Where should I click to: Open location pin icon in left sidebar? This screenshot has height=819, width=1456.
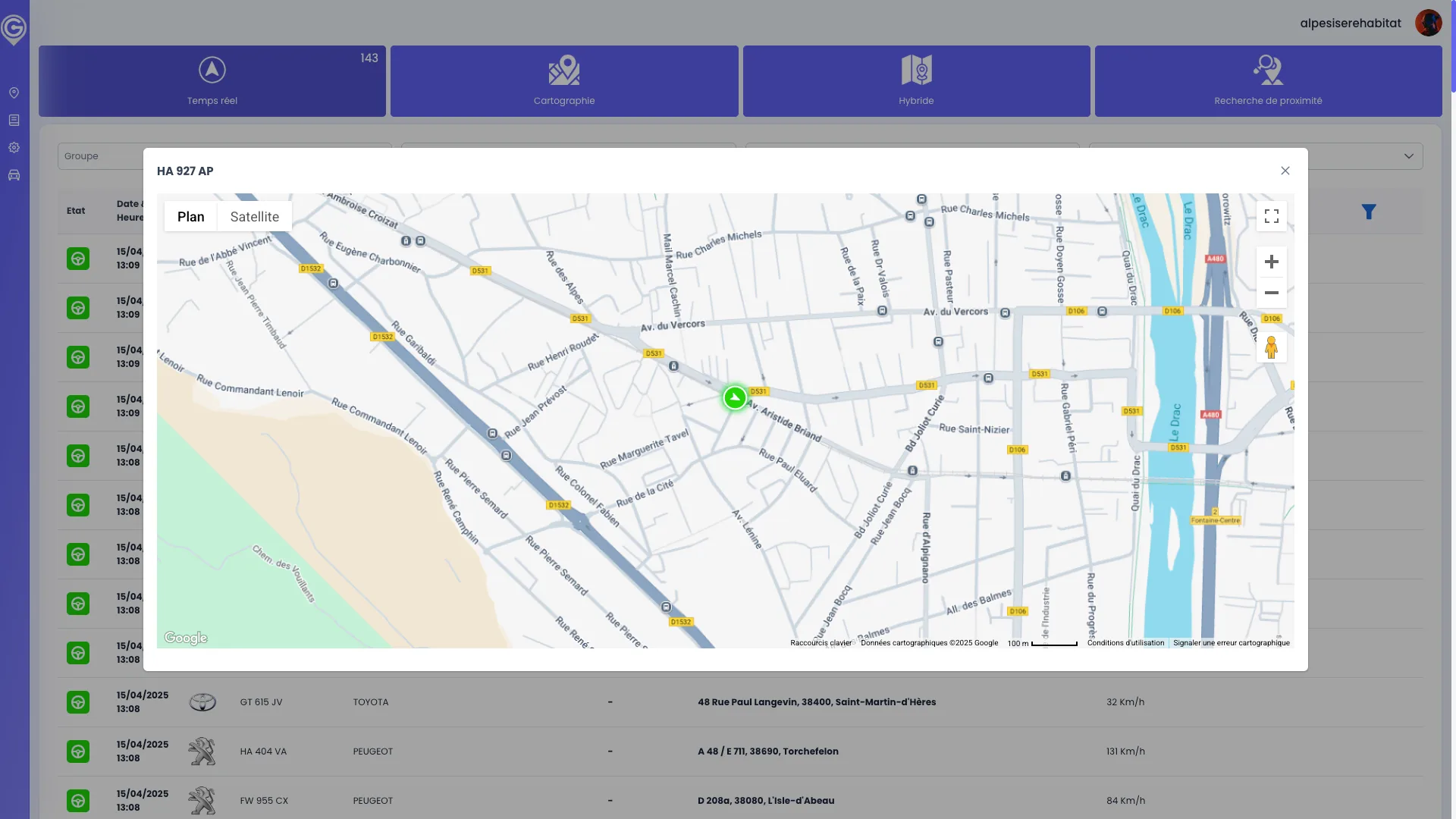(x=14, y=93)
